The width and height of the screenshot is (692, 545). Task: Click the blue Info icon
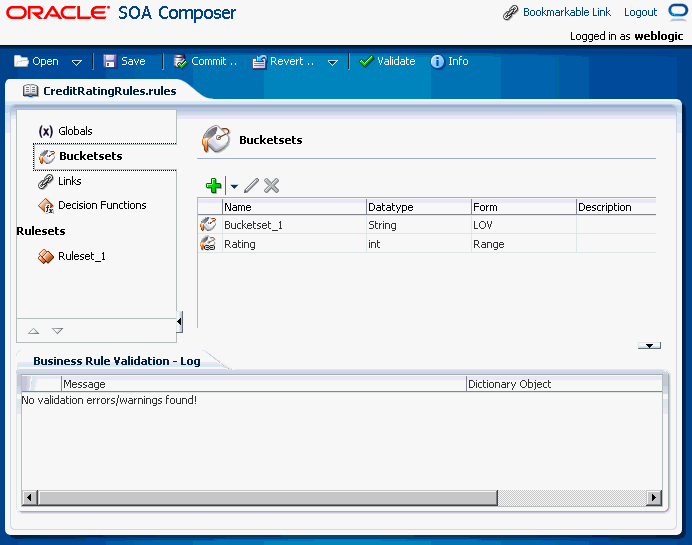point(437,62)
